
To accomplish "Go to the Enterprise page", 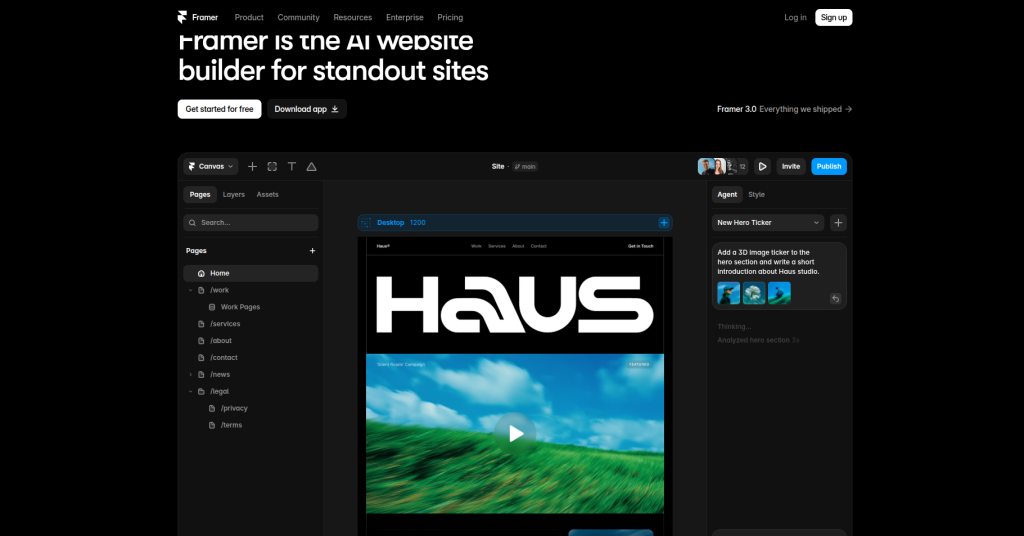I will pos(404,18).
